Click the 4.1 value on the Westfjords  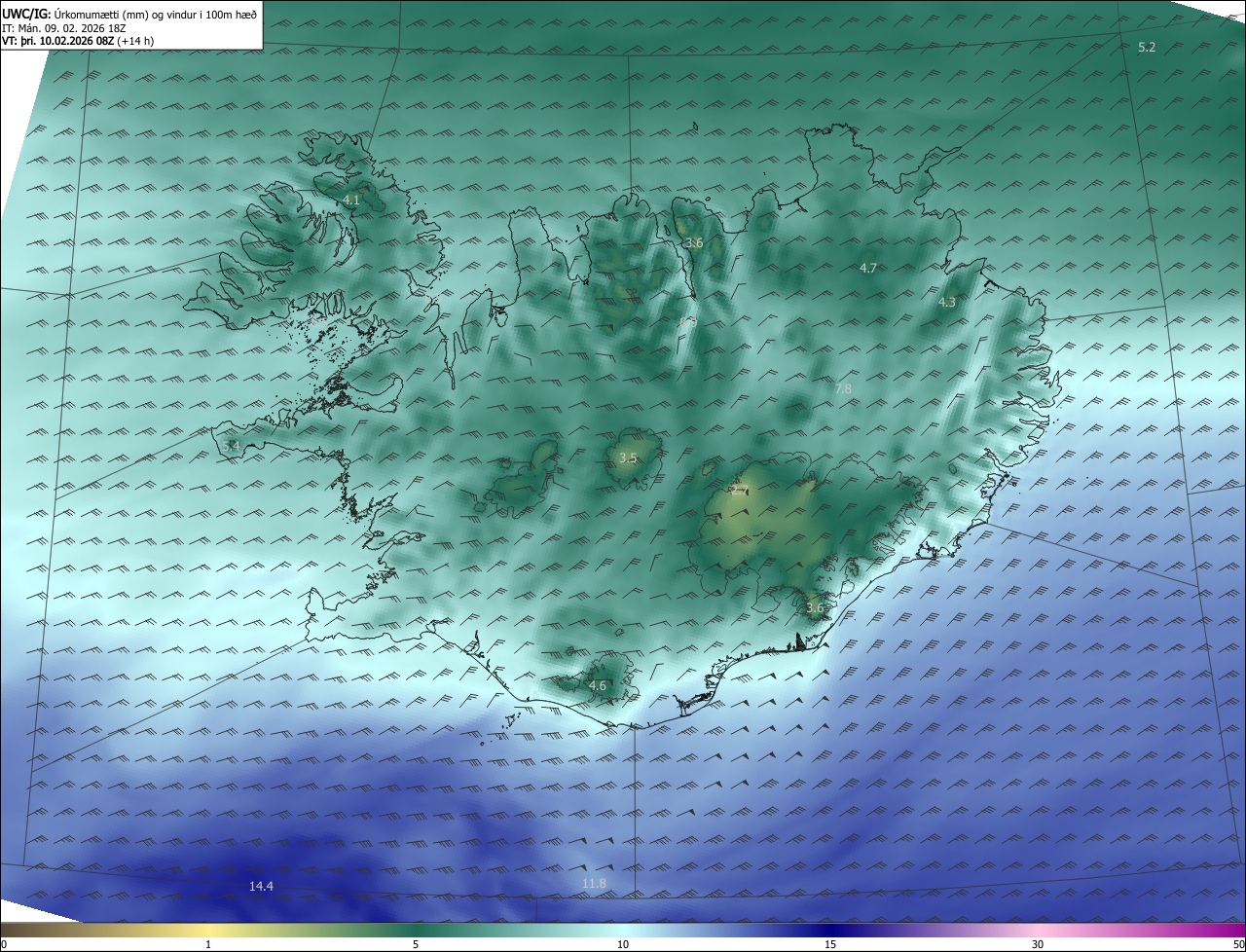pyautogui.click(x=351, y=200)
